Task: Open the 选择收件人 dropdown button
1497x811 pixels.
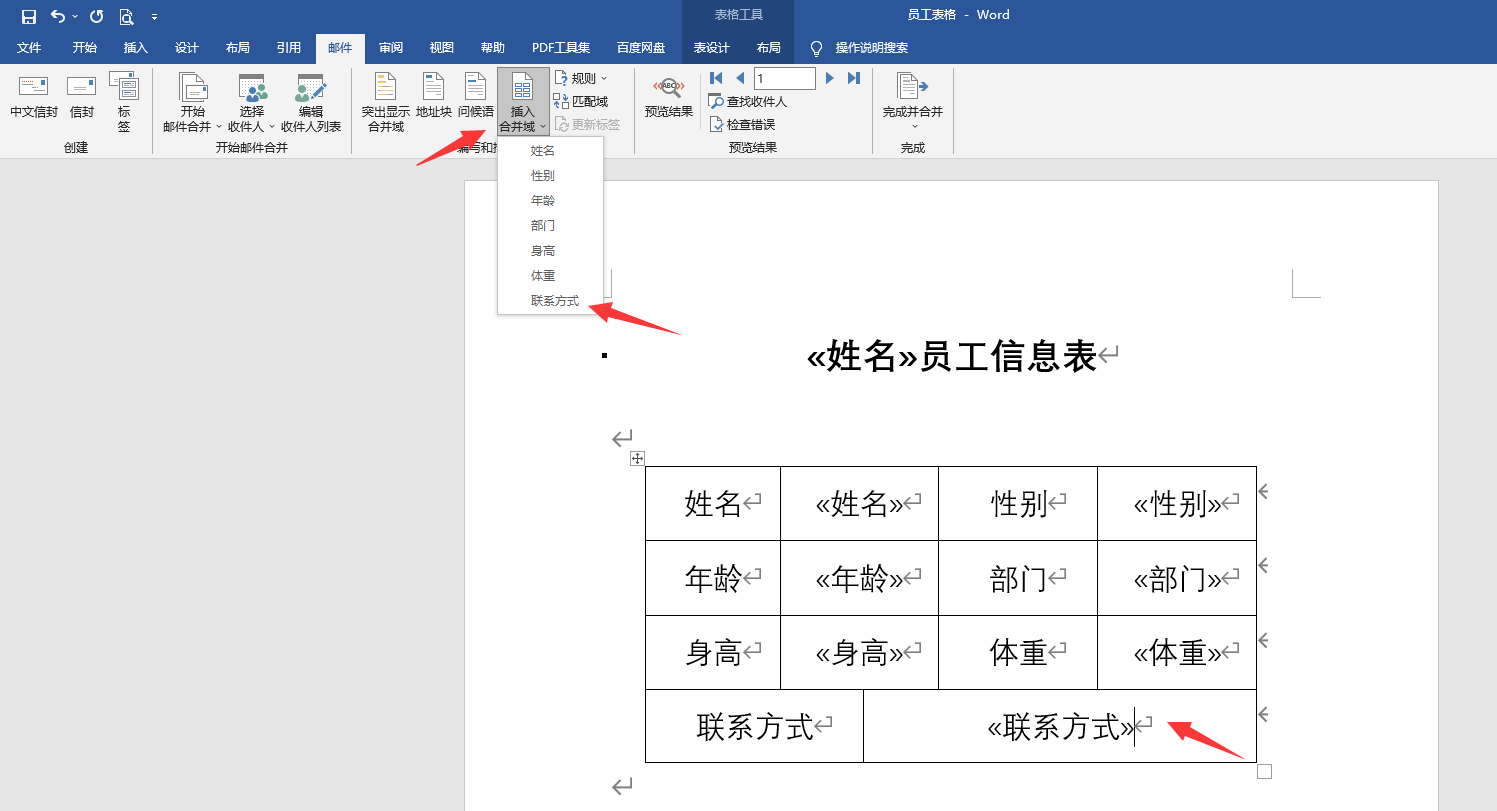Action: coord(251,103)
